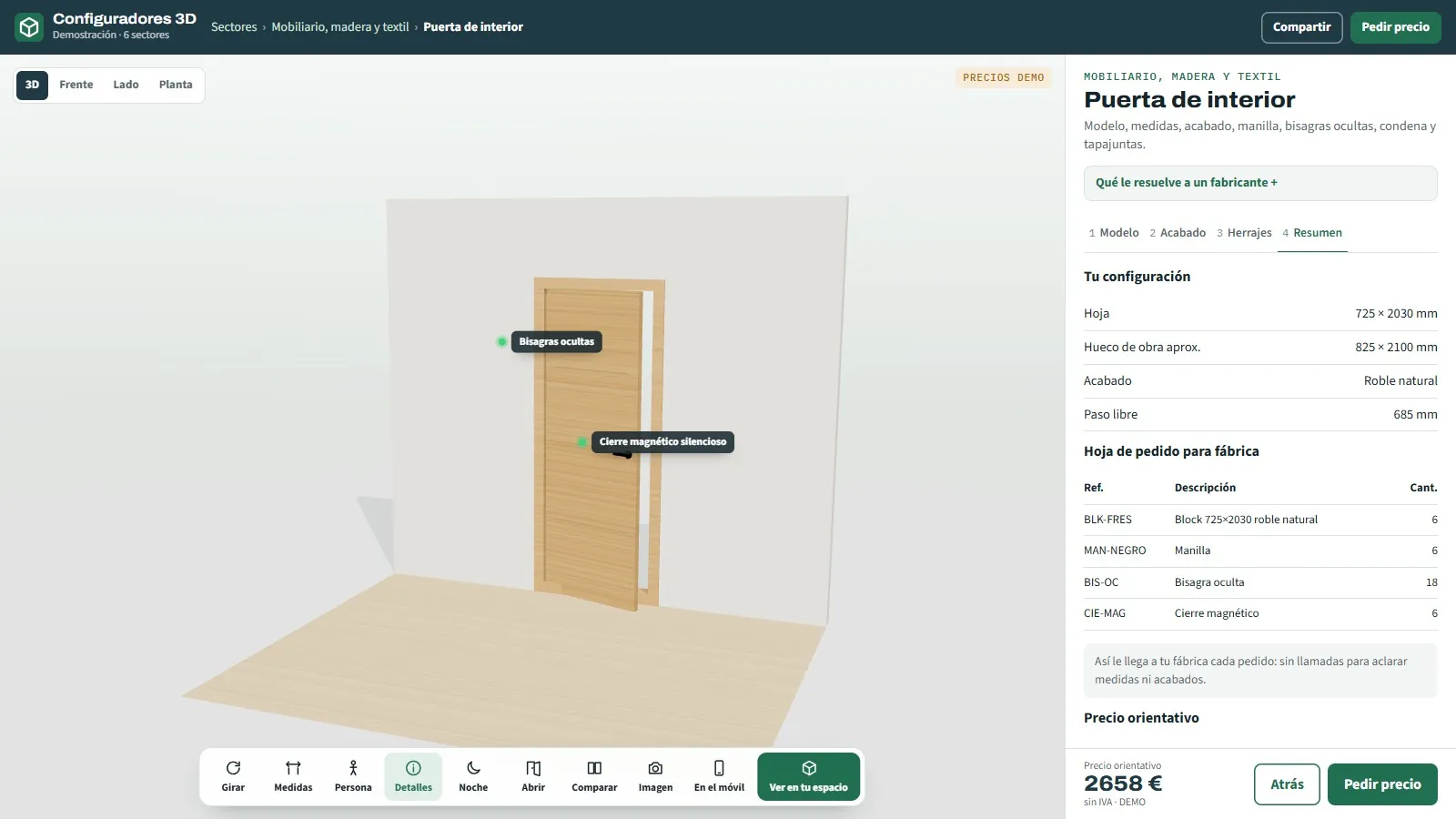The image size is (1456, 819).
Task: Open Sectores breadcrumb link
Action: pos(234,27)
